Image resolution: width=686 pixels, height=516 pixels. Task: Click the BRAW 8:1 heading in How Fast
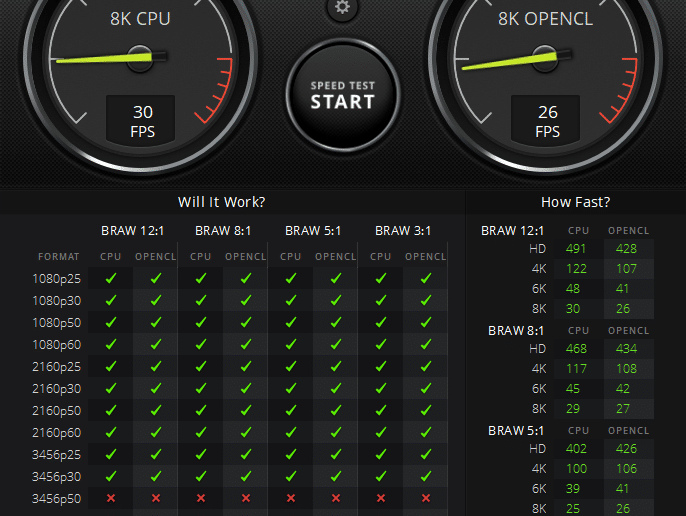tap(516, 331)
